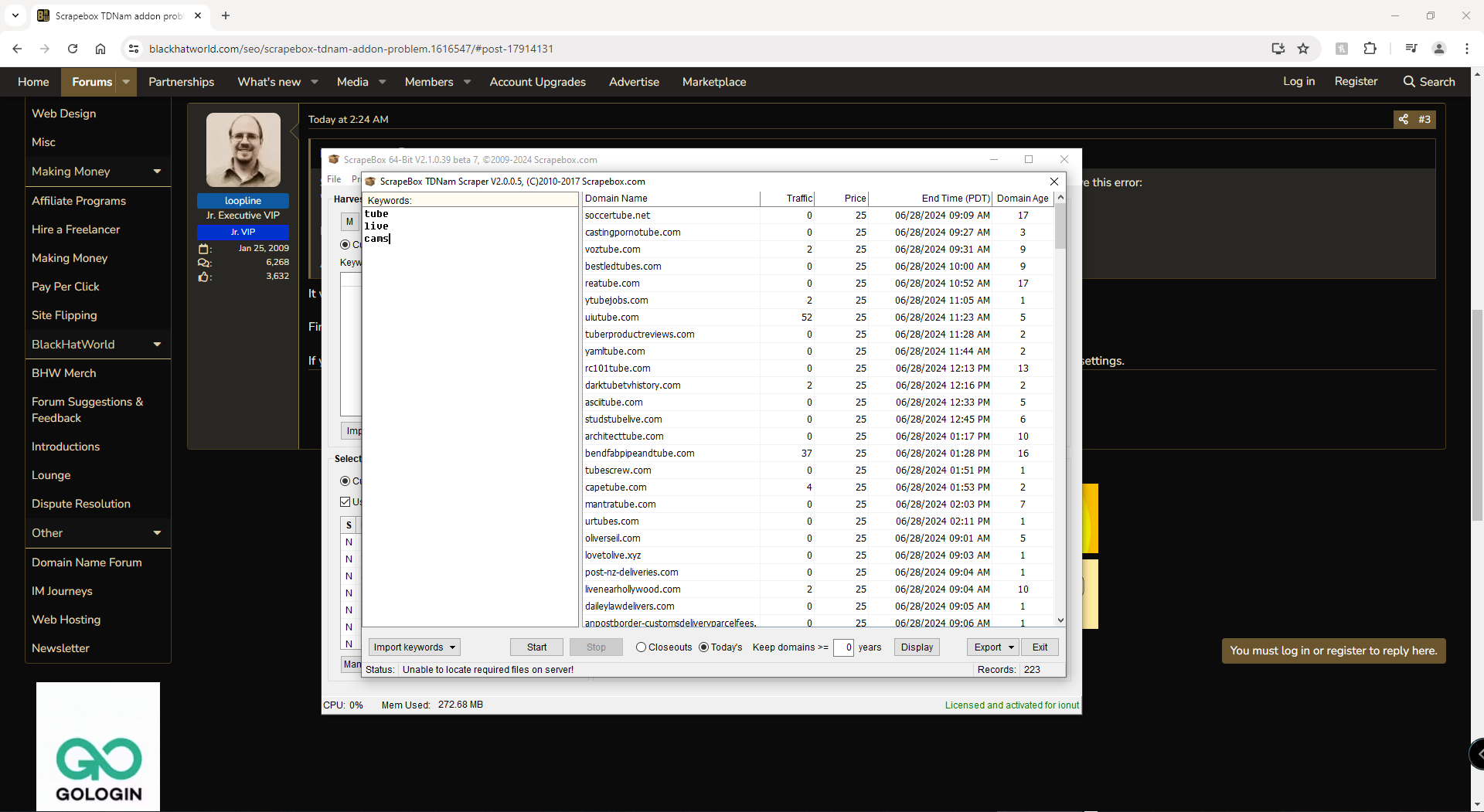This screenshot has width=1484, height=812.
Task: Collapse the Other sidebar category
Action: [157, 533]
